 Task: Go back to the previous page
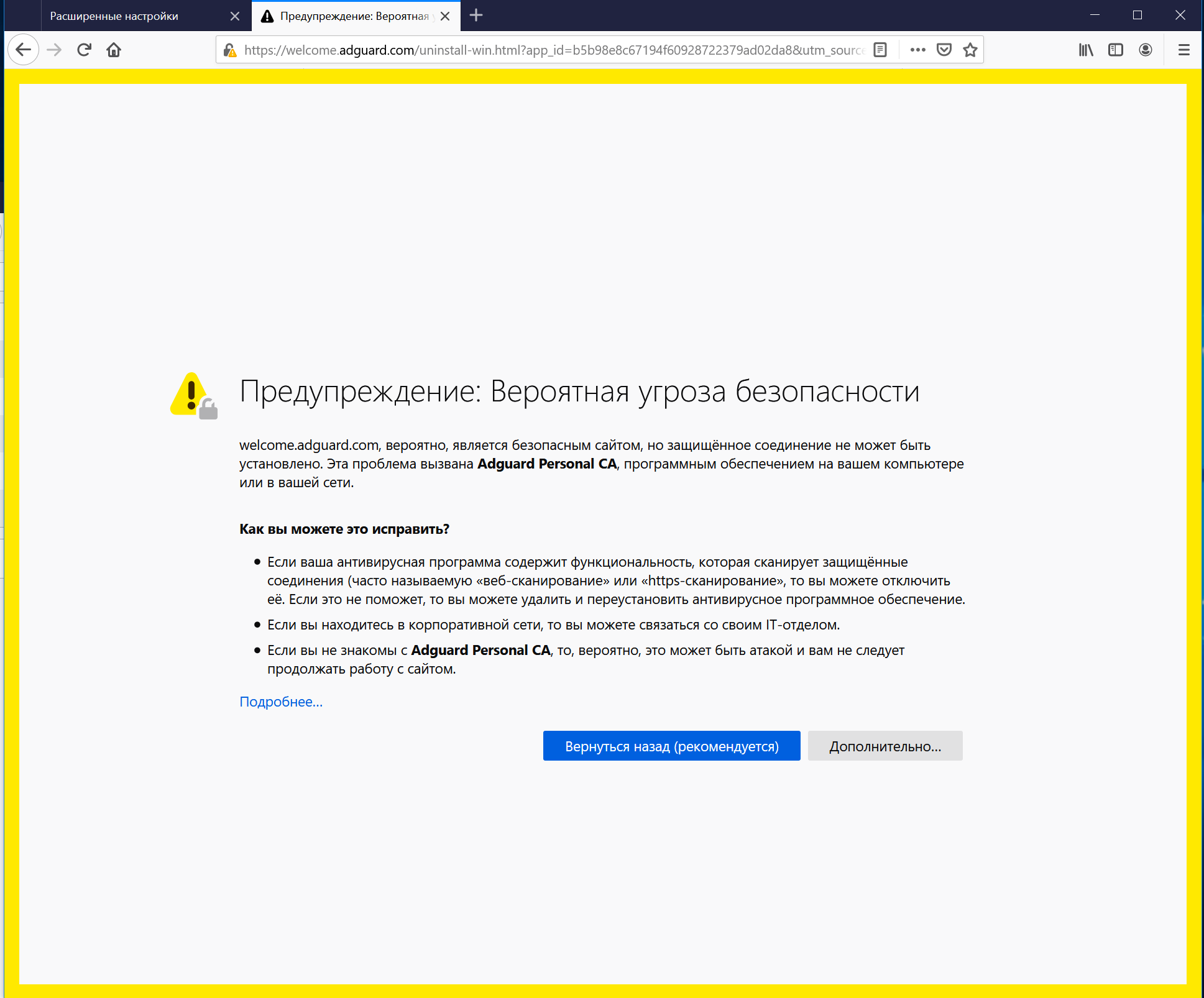24,50
